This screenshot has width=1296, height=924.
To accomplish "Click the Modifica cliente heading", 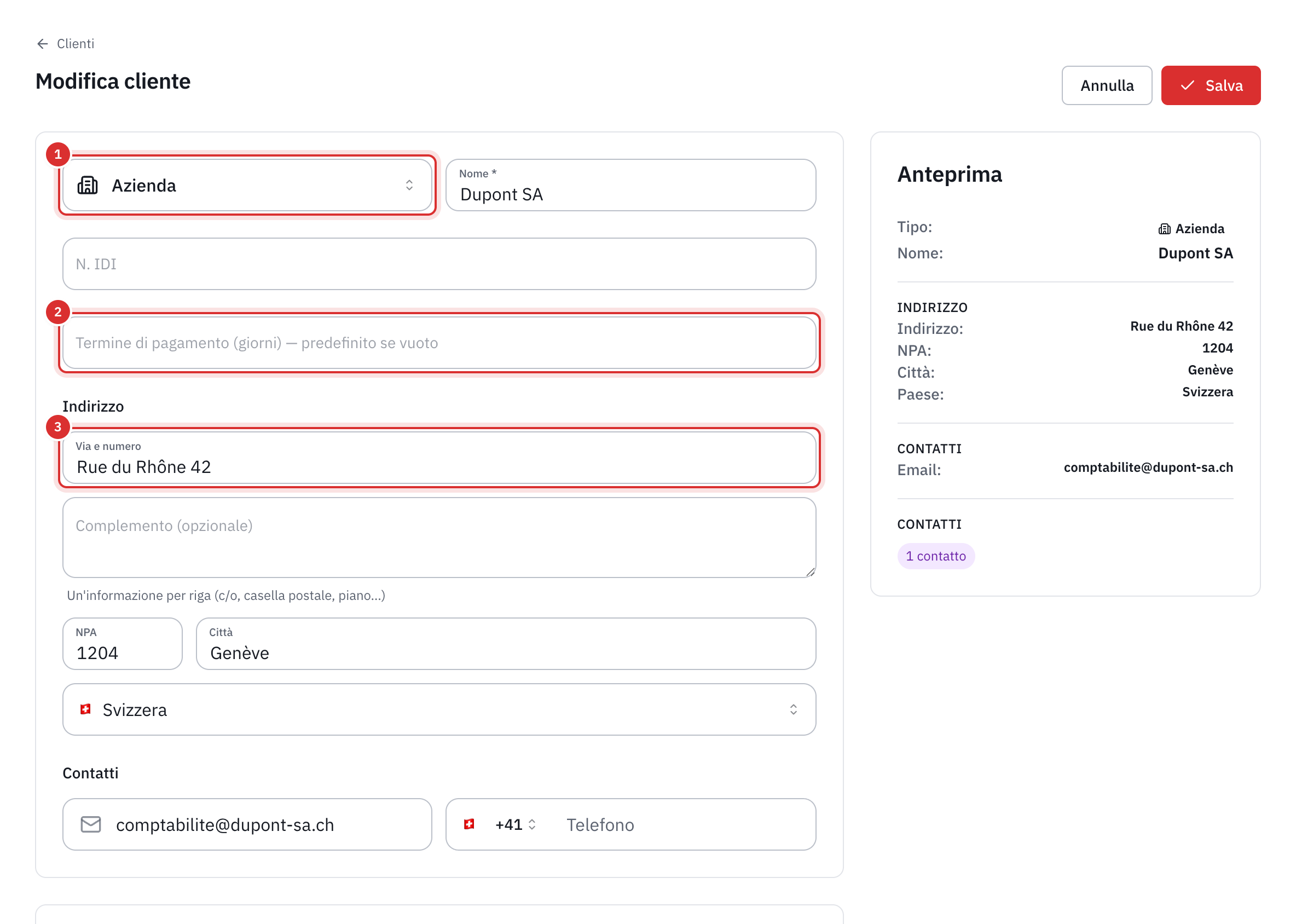I will pyautogui.click(x=113, y=82).
